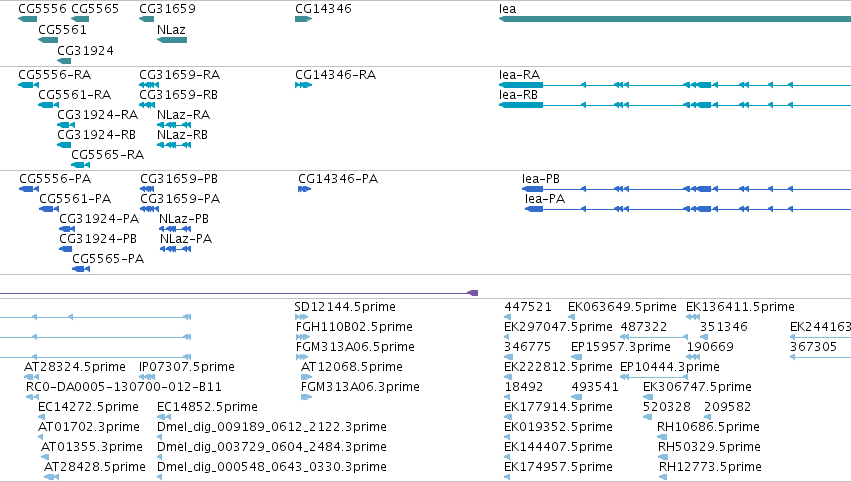The width and height of the screenshot is (851, 482).
Task: Click the 447521 feature label
Action: (528, 307)
